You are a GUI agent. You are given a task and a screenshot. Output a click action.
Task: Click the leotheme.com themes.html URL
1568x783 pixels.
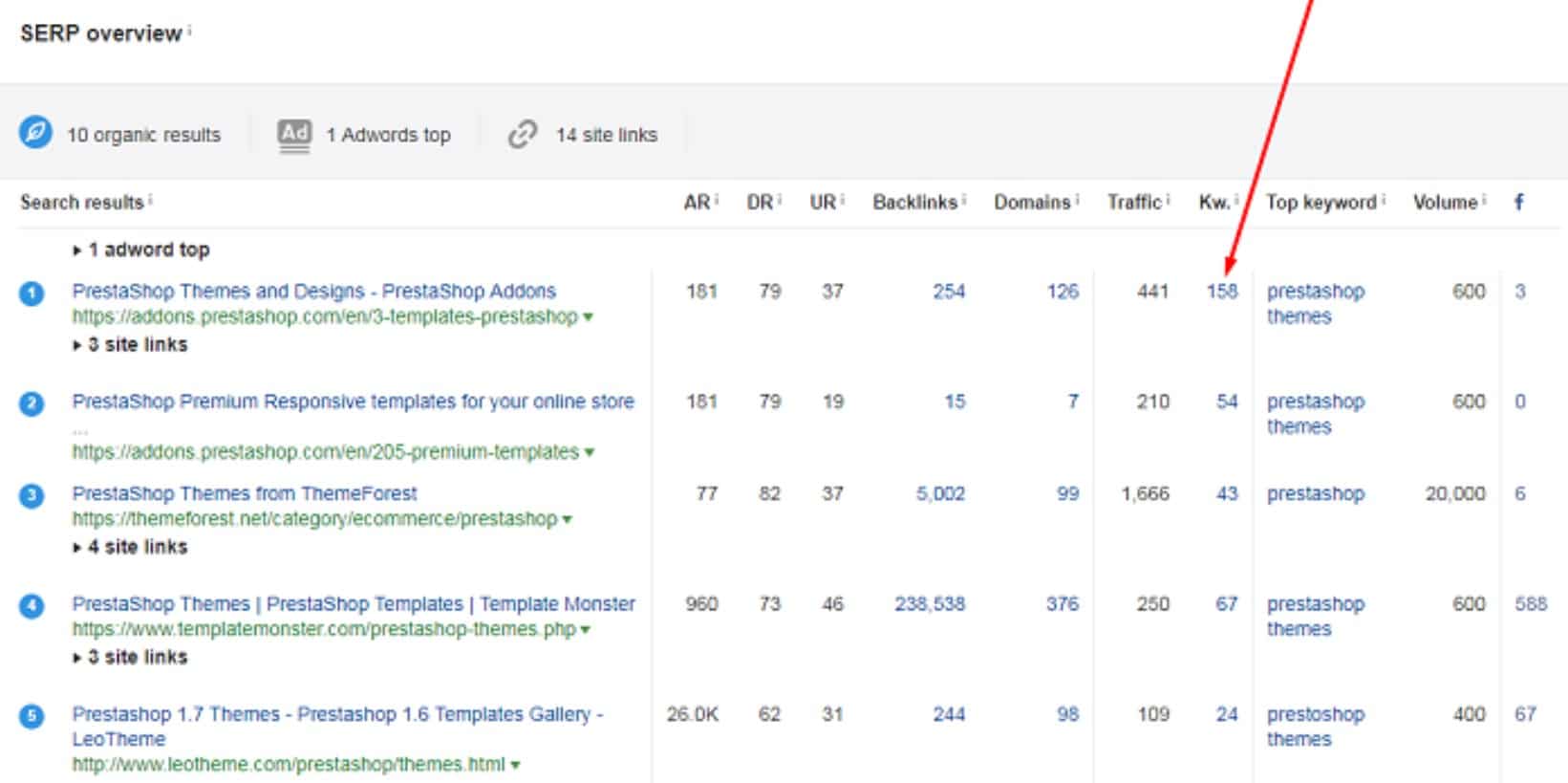coord(289,764)
